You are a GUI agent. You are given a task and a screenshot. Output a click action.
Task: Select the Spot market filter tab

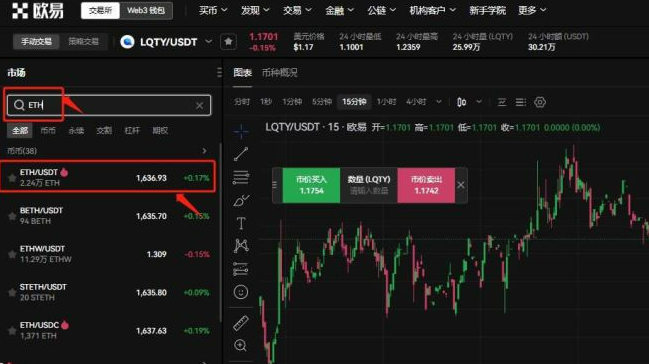pyautogui.click(x=48, y=131)
